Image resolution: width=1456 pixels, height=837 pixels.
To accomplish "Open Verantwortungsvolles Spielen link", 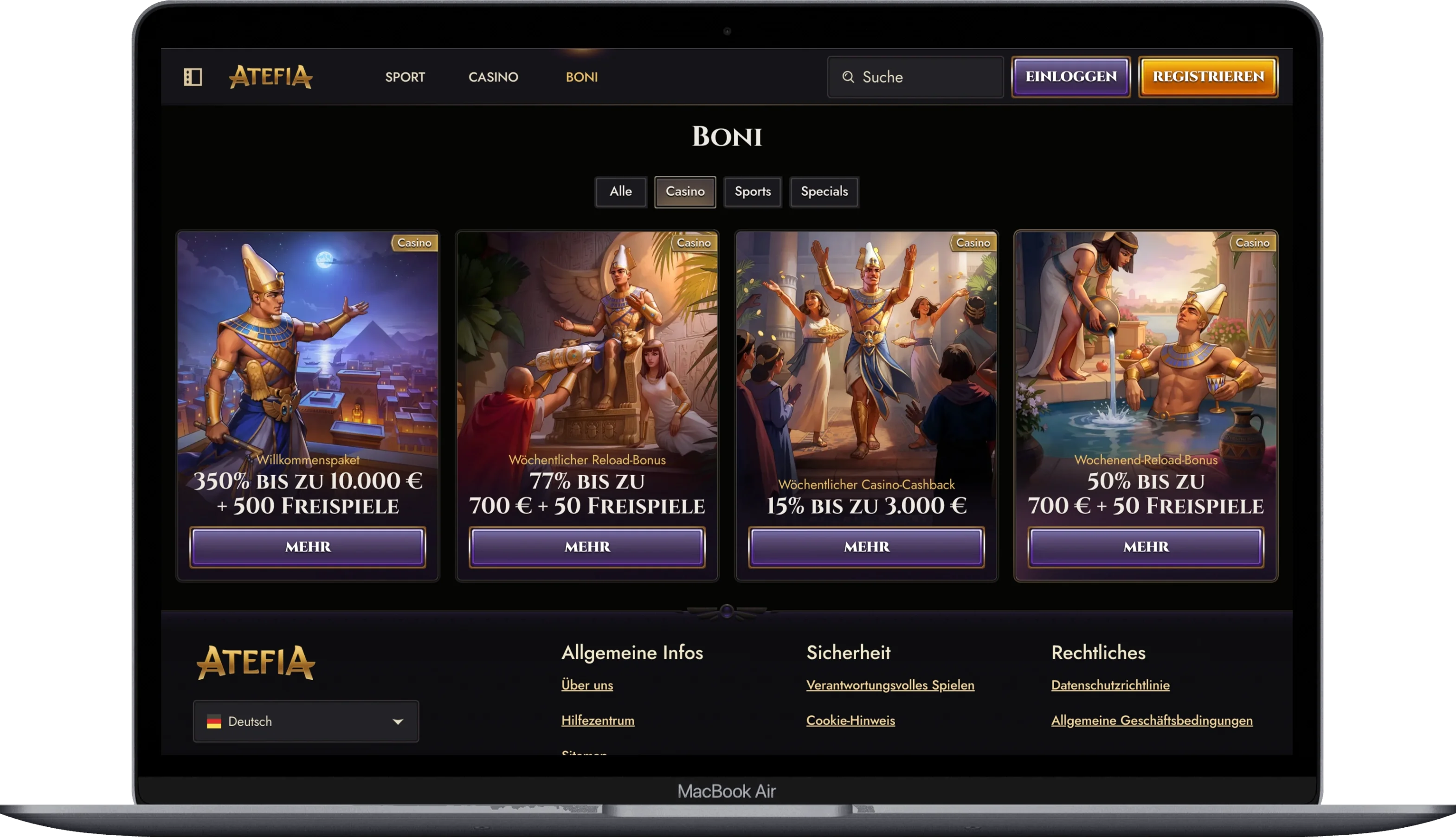I will [x=890, y=685].
